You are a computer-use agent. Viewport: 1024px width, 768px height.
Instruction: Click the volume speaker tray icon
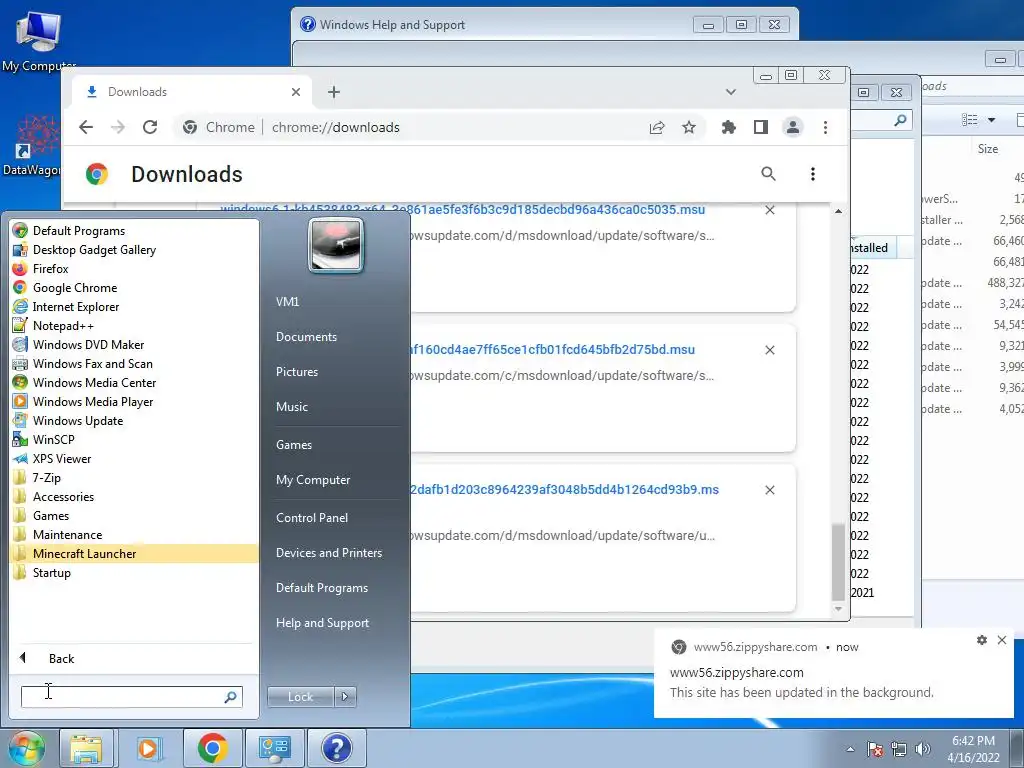923,749
